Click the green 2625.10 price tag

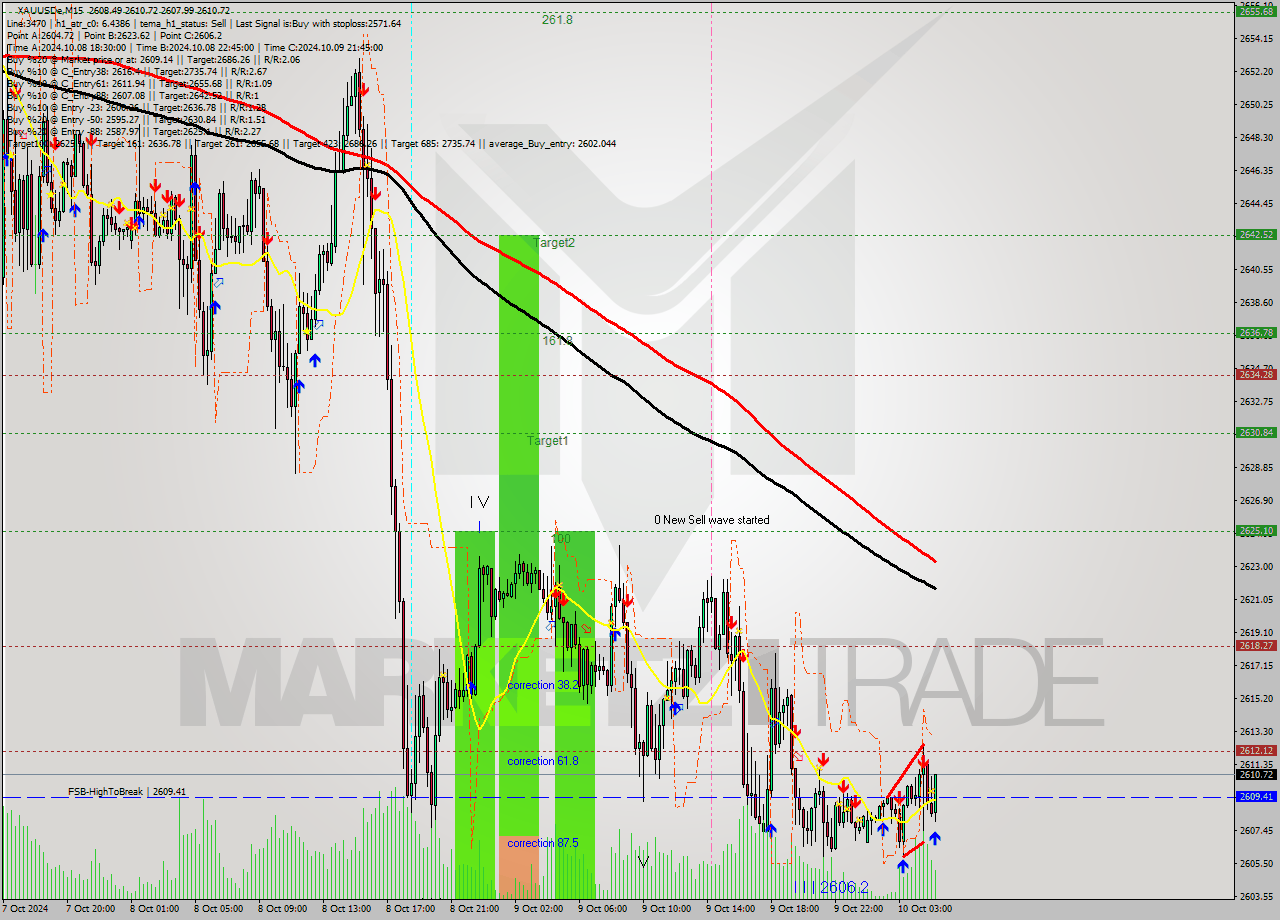[x=1256, y=531]
